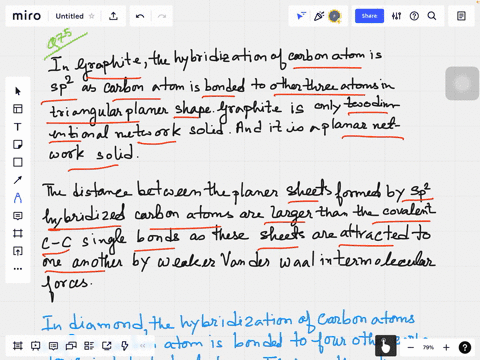This screenshot has height=360, width=480.
Task: Click the 79% zoom level
Action: [428, 347]
